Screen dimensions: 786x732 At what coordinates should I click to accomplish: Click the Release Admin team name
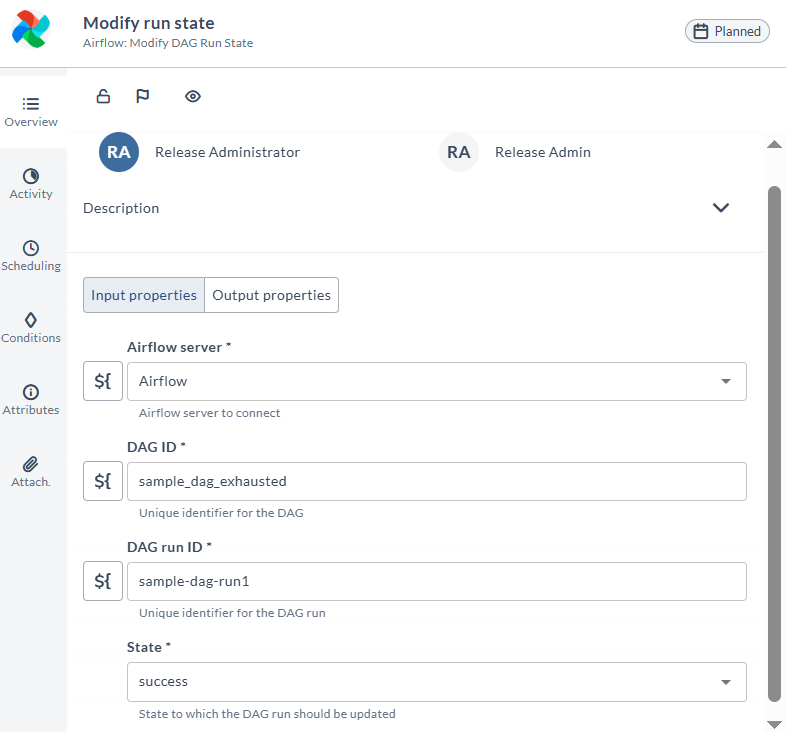coord(543,152)
